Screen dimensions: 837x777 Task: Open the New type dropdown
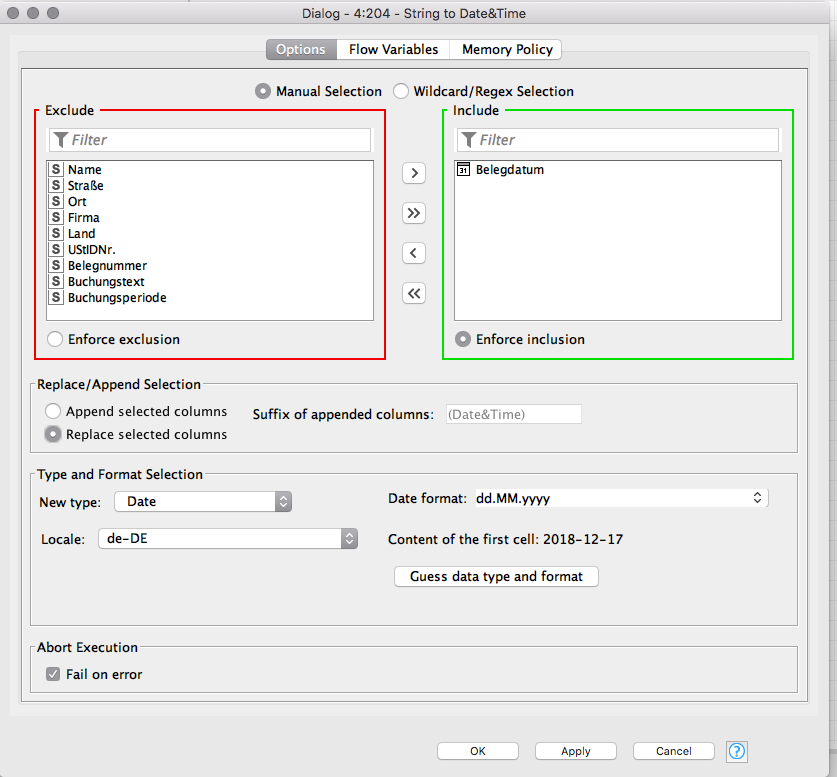203,501
